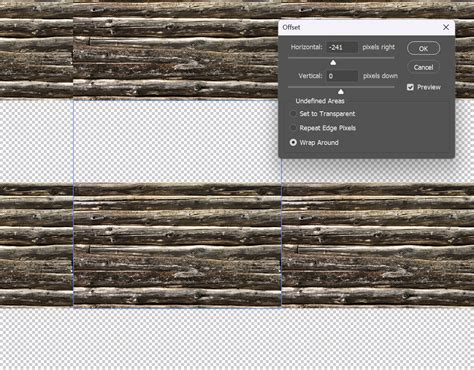The height and width of the screenshot is (370, 474).
Task: Click the 'Undefined Areas' label
Action: click(x=320, y=101)
